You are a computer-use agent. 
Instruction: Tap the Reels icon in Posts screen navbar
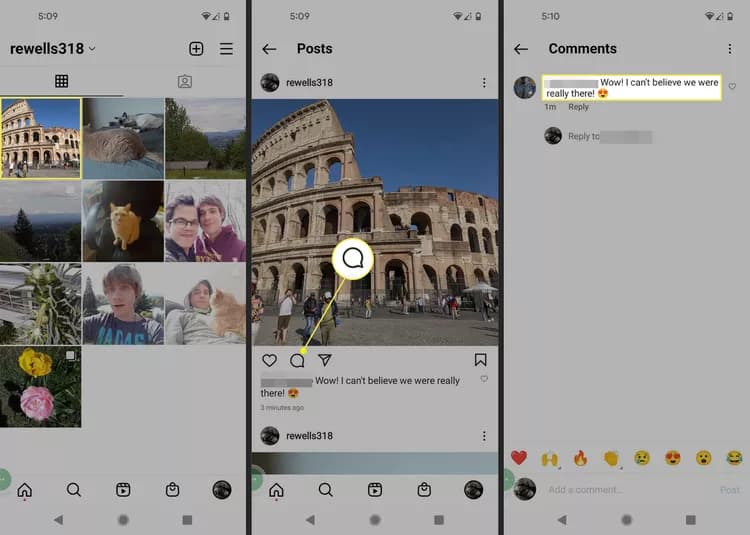pyautogui.click(x=375, y=490)
